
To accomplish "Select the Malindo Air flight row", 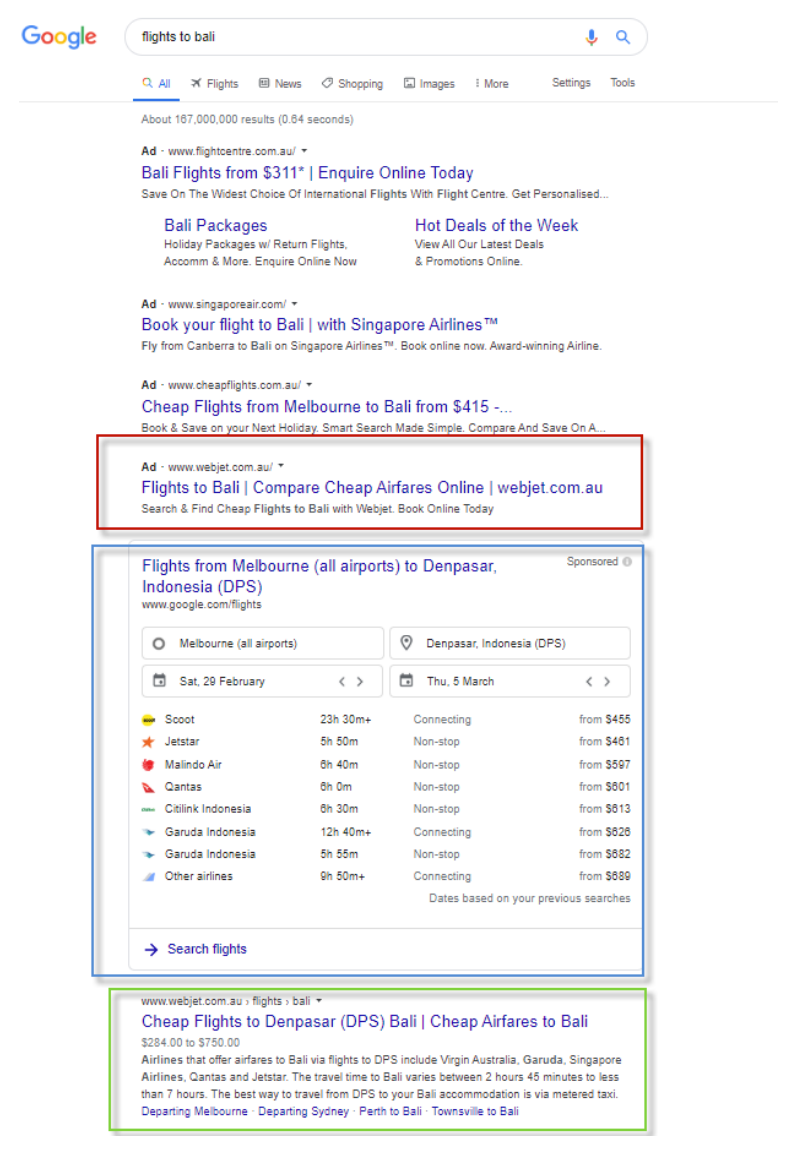I will click(385, 765).
